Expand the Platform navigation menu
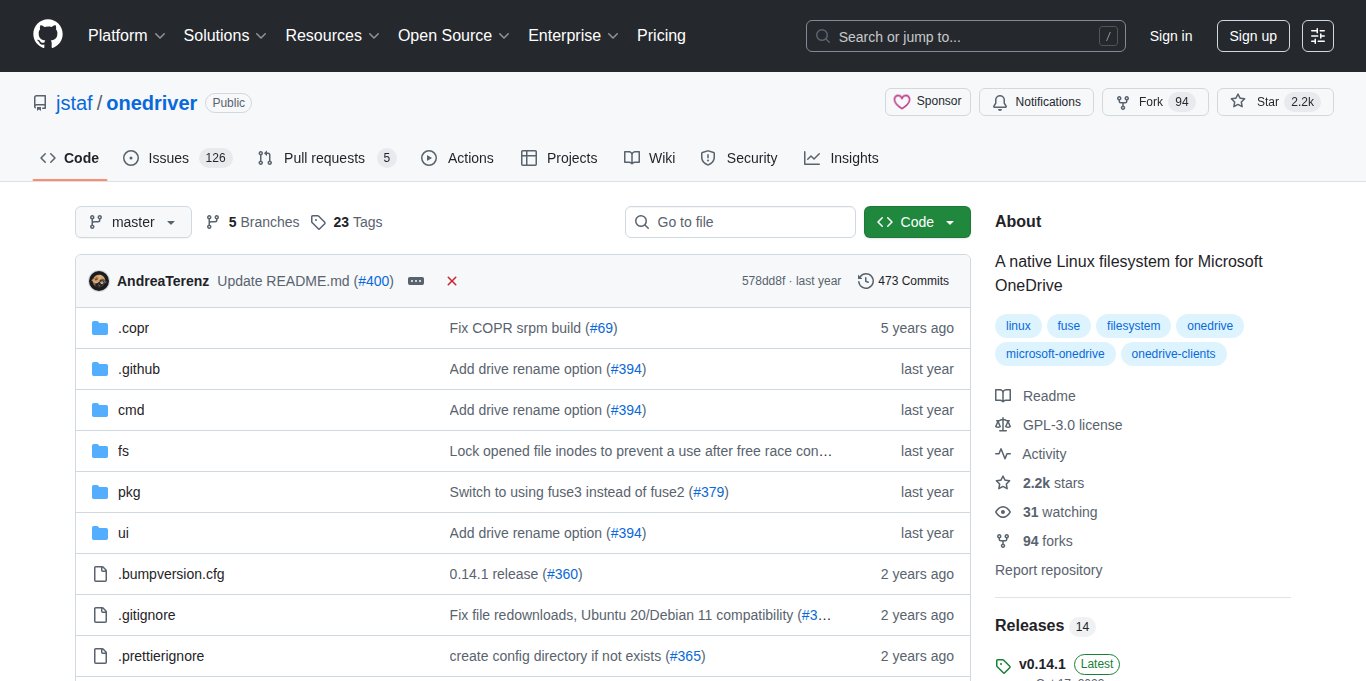The width and height of the screenshot is (1366, 681). (x=125, y=36)
